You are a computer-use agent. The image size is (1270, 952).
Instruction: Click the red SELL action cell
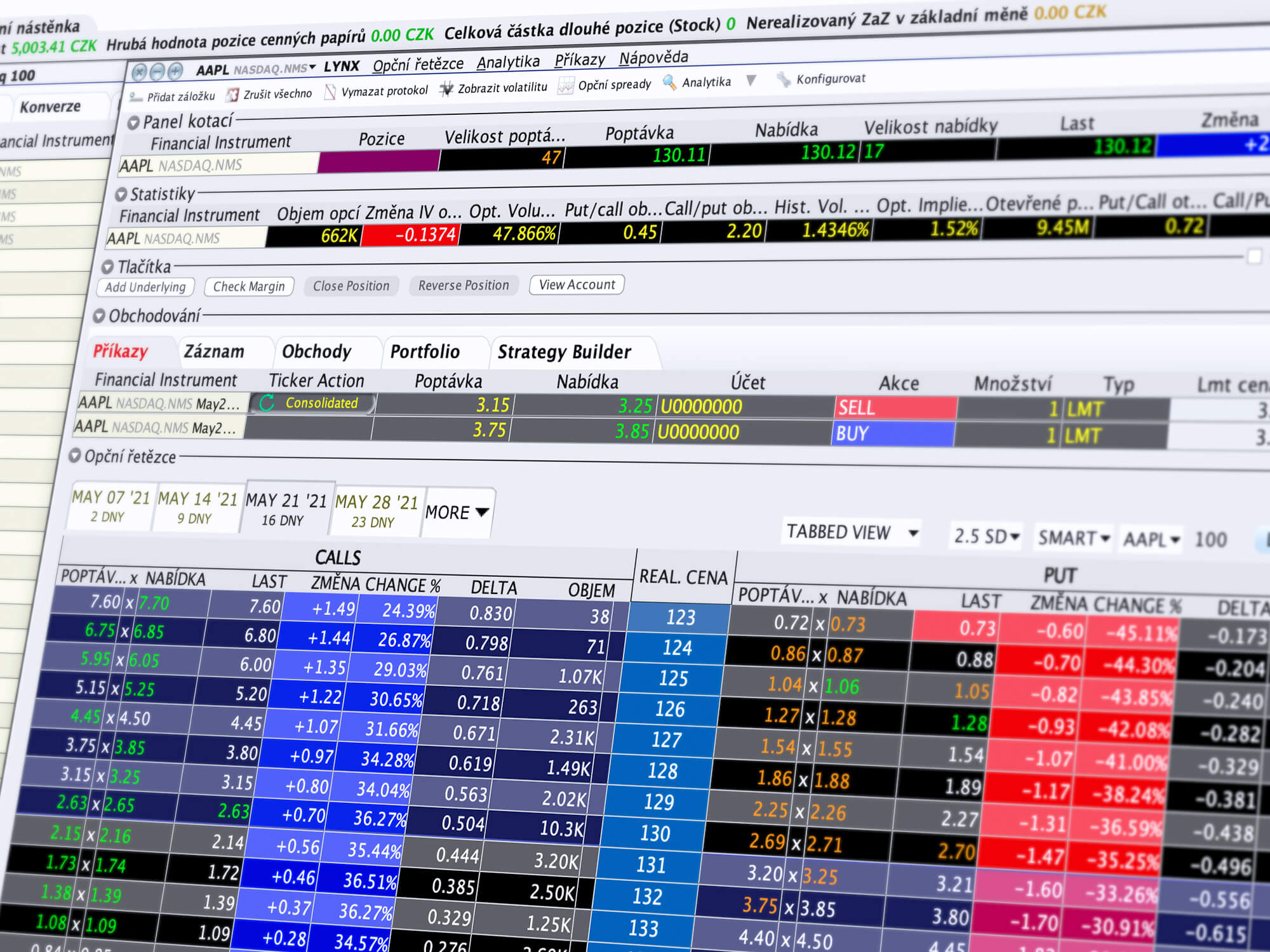click(x=895, y=408)
